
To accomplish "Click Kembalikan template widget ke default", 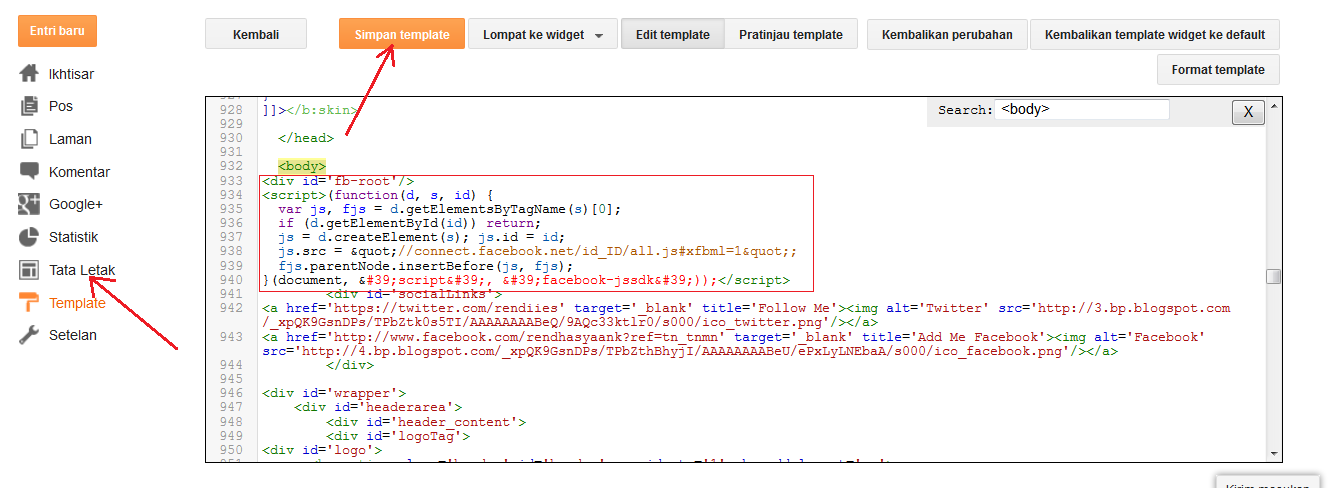I will tap(1155, 34).
